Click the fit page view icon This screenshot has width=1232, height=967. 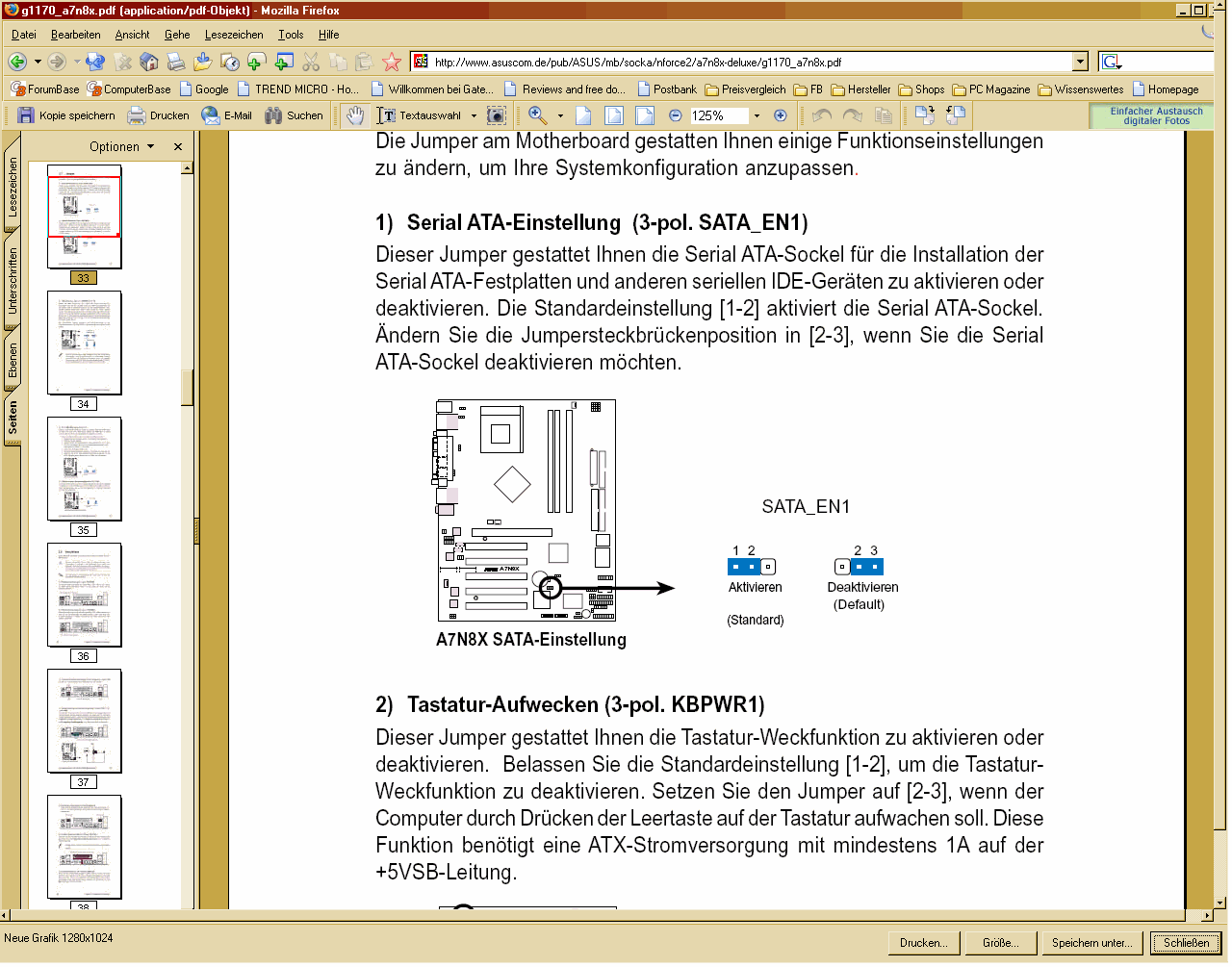tap(614, 115)
